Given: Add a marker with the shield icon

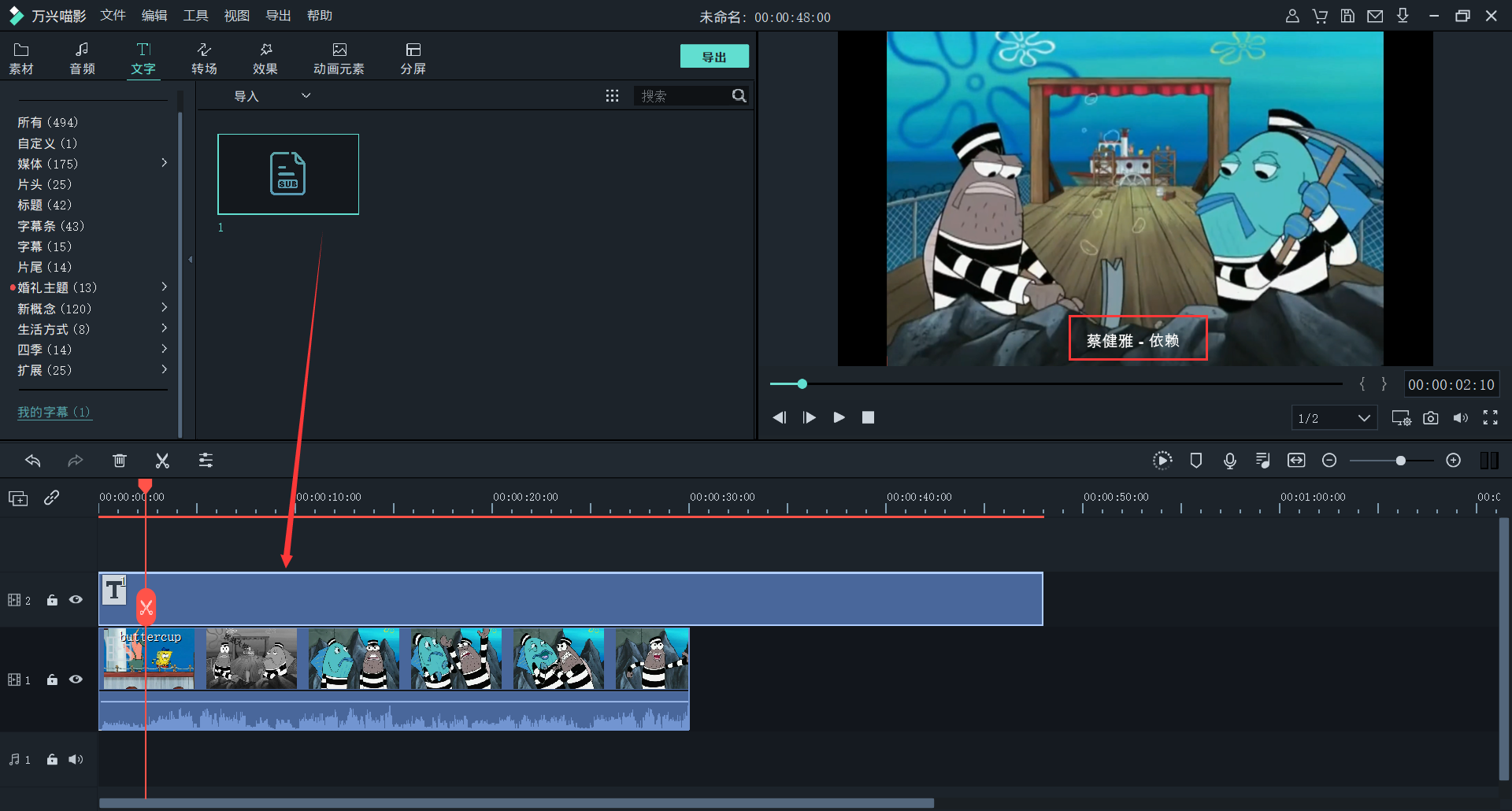Looking at the screenshot, I should [x=1195, y=461].
